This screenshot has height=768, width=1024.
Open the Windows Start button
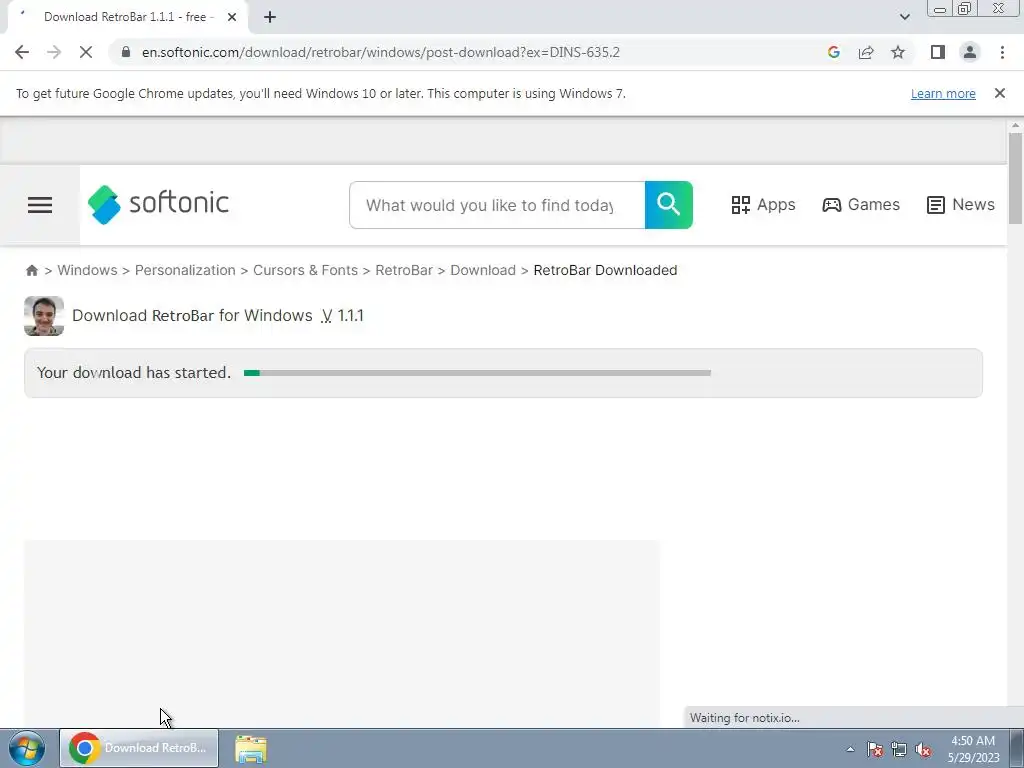(27, 748)
